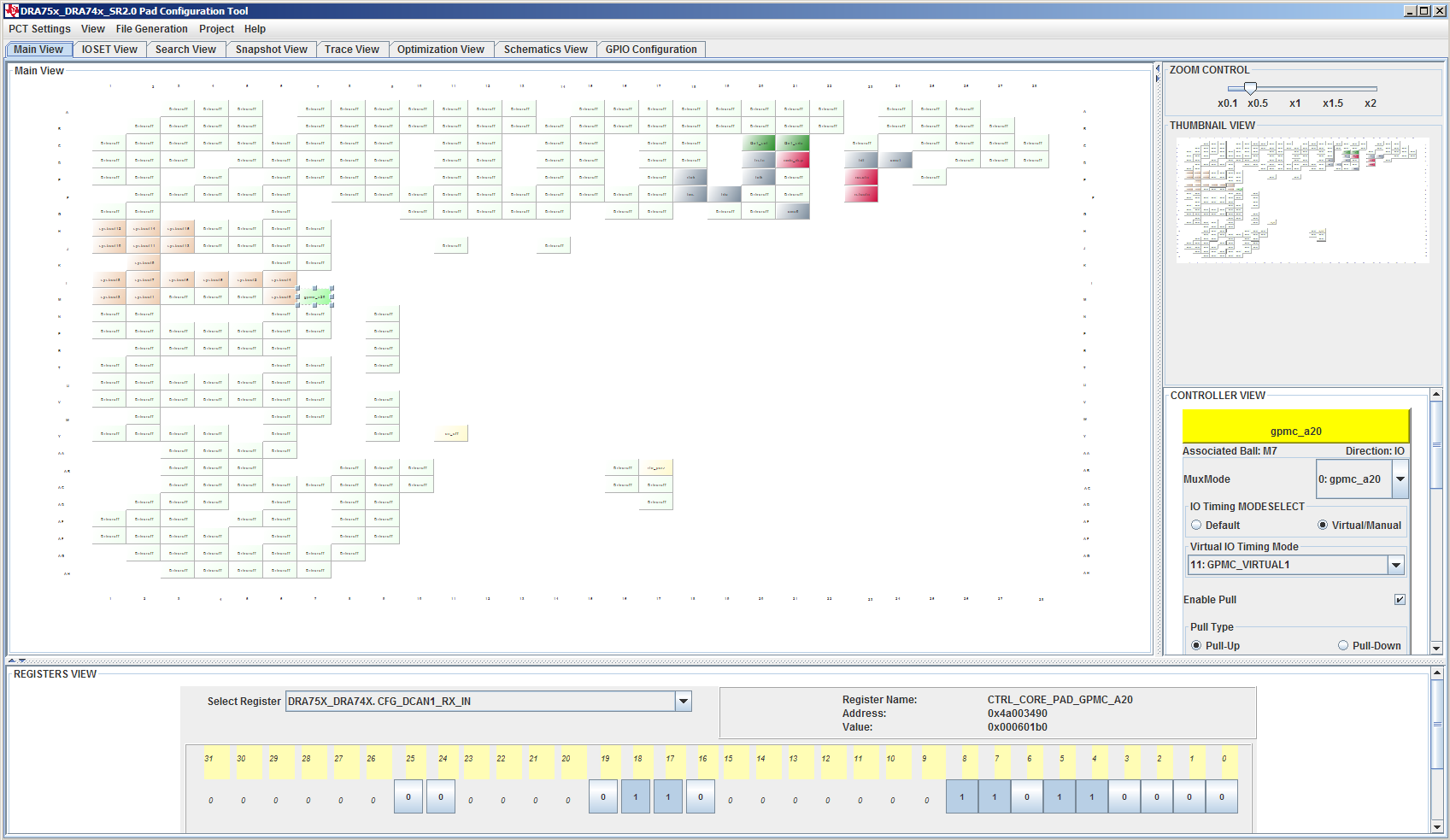
Task: Open the Search View tab
Action: click(x=185, y=49)
